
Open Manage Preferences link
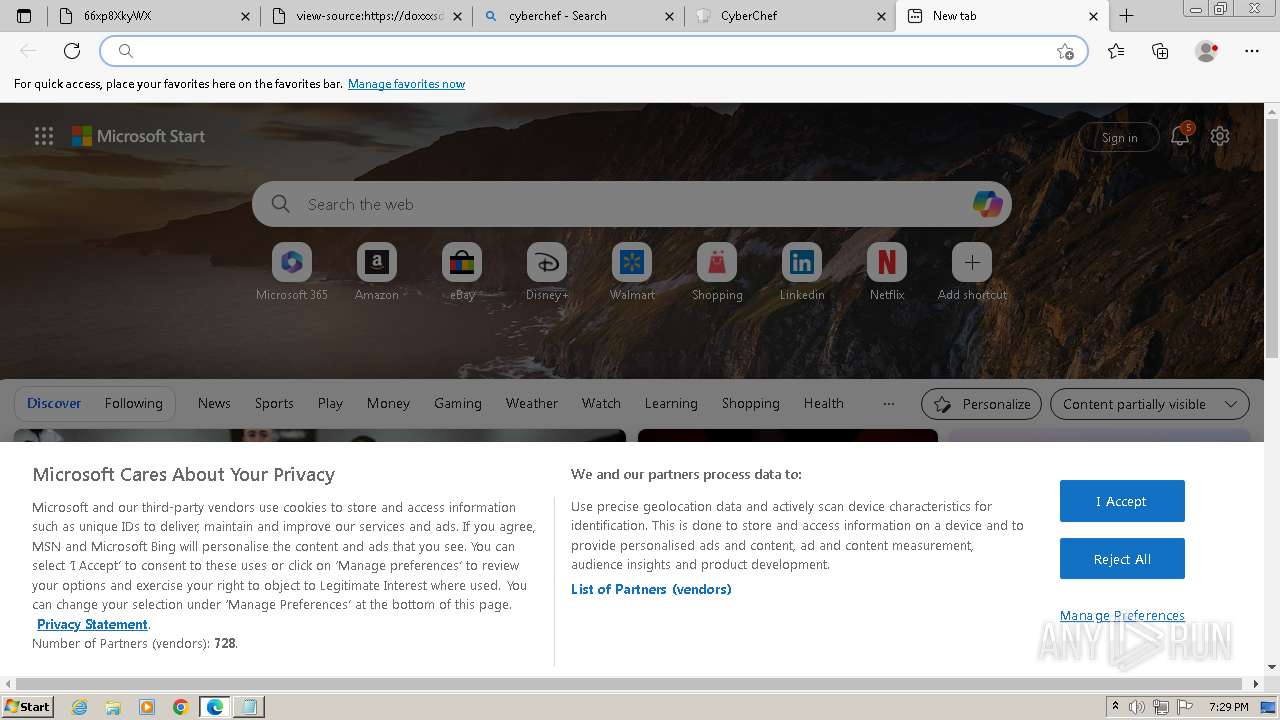1122,615
